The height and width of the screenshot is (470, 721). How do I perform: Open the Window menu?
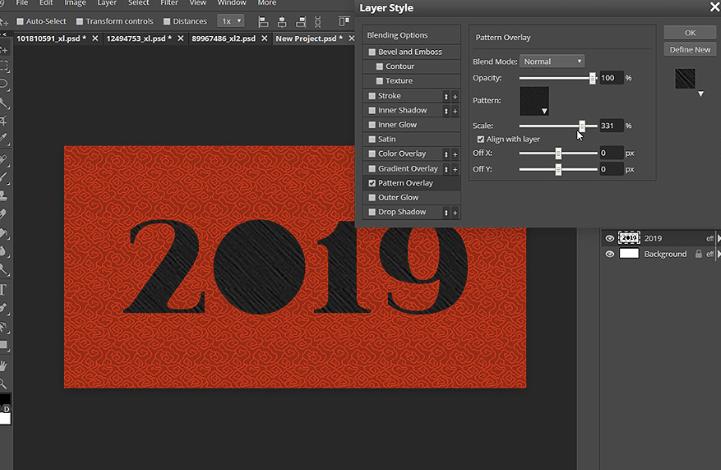[231, 3]
